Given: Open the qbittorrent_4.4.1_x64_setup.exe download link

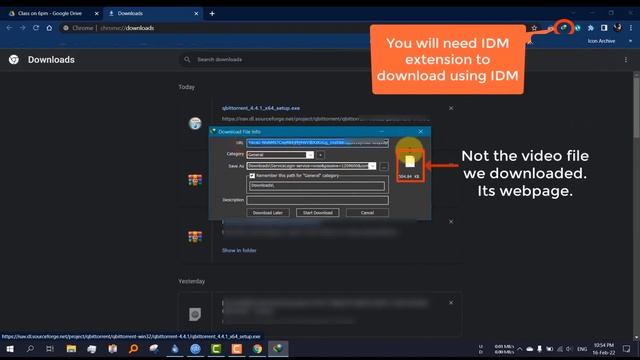Looking at the screenshot, I should 261,108.
